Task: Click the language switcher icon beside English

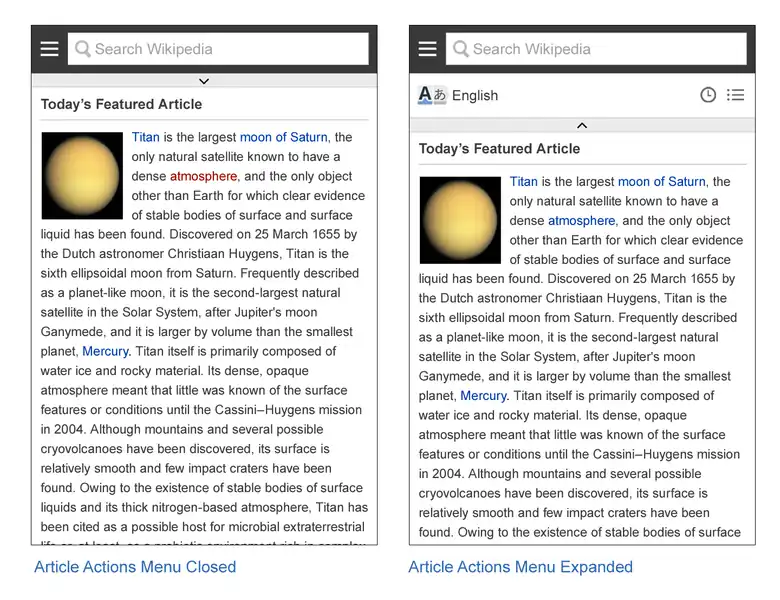Action: [431, 95]
